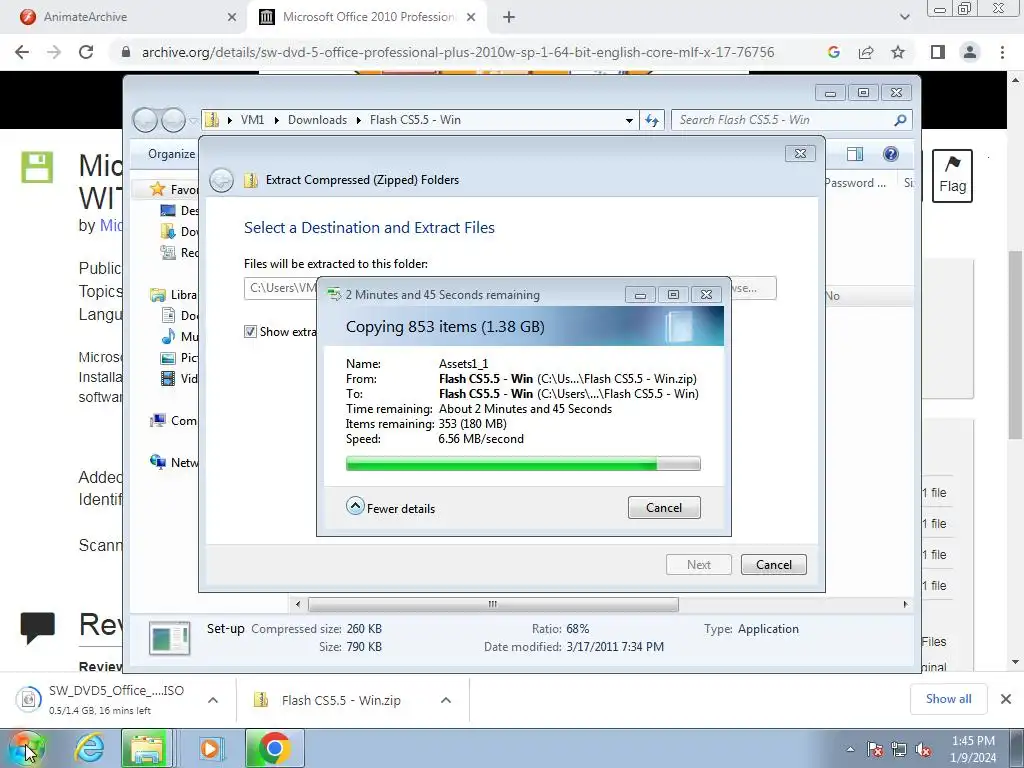Screen dimensions: 1024x768
Task: Open the tab search chevron
Action: (x=904, y=17)
